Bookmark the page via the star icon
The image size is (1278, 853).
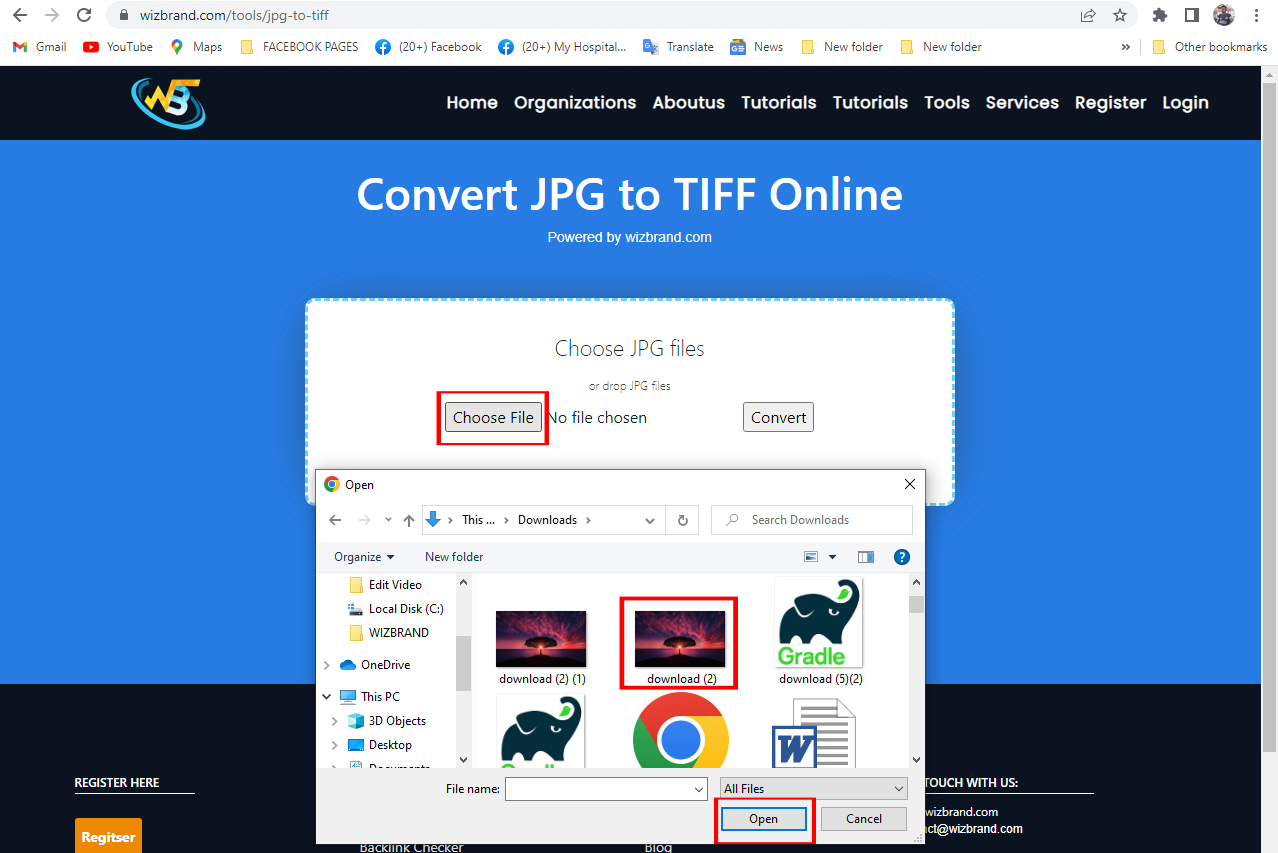coord(1120,15)
